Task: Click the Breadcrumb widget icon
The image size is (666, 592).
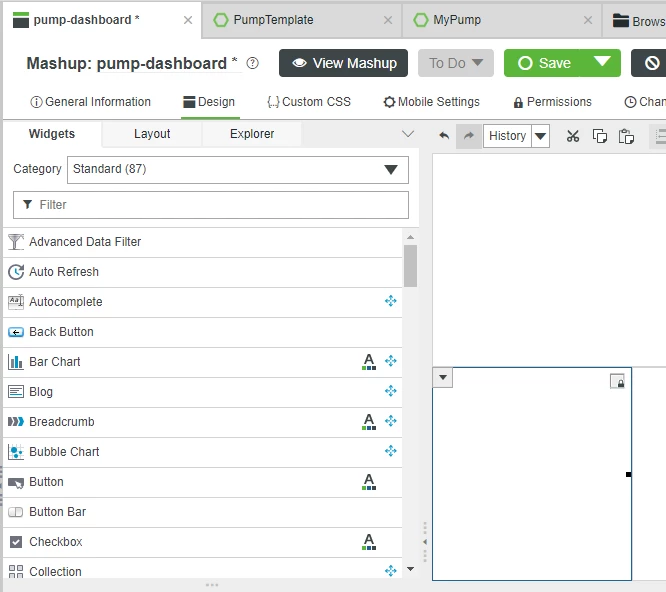Action: click(16, 422)
